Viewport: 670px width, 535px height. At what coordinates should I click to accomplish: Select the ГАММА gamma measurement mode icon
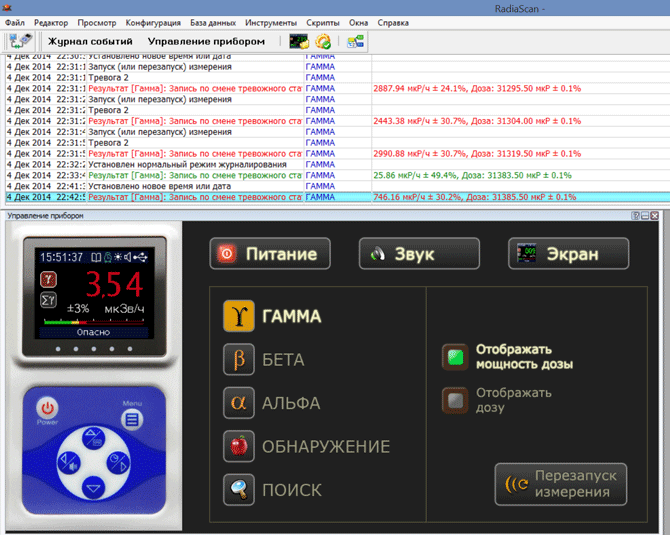(x=238, y=316)
